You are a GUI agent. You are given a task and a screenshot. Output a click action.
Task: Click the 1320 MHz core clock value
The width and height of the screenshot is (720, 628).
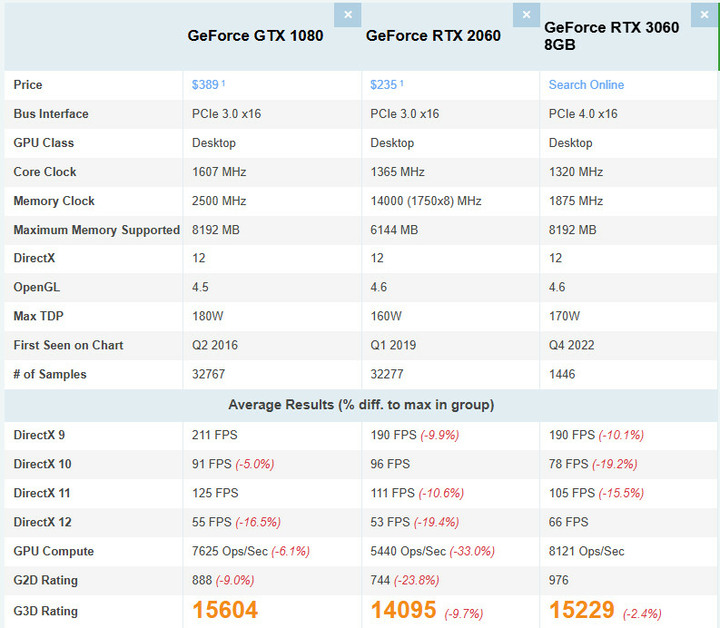576,172
